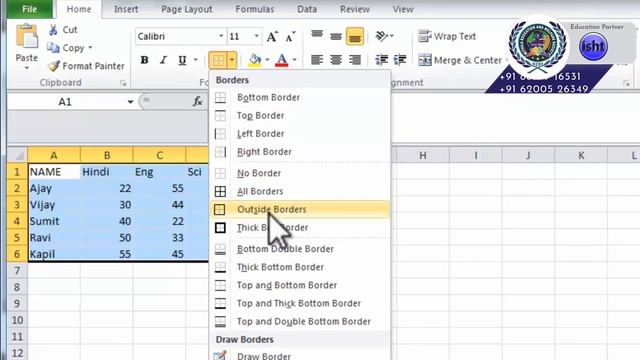Click Align Text Right icon

(355, 60)
